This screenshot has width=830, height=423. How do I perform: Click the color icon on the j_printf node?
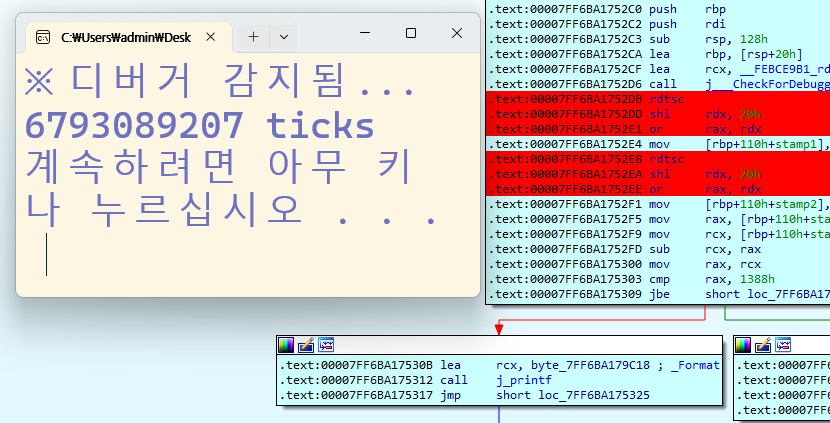click(x=287, y=345)
